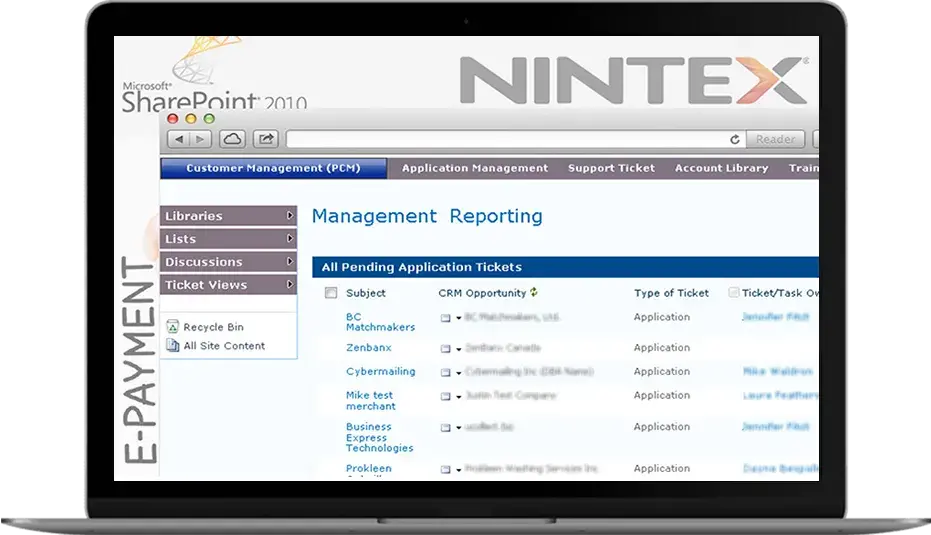The image size is (931, 535).
Task: Click CRM item icon in Zenbanx row
Action: [x=445, y=349]
